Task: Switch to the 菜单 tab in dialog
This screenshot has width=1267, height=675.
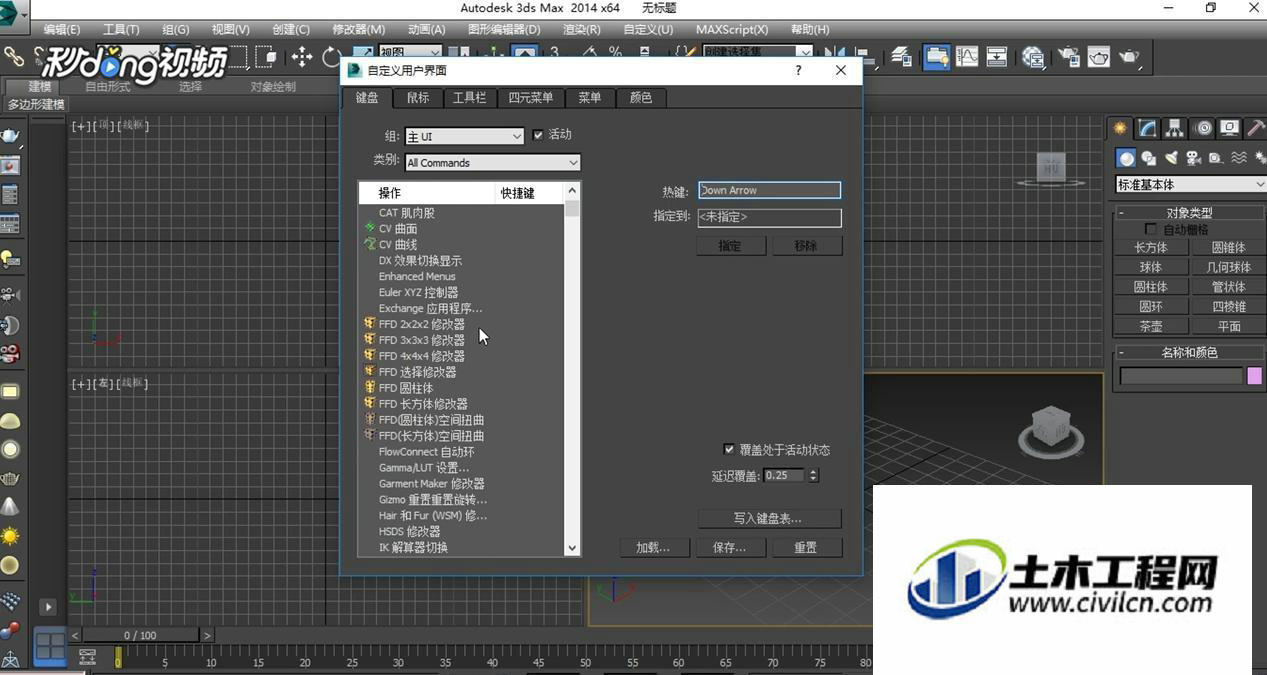Action: coord(590,98)
